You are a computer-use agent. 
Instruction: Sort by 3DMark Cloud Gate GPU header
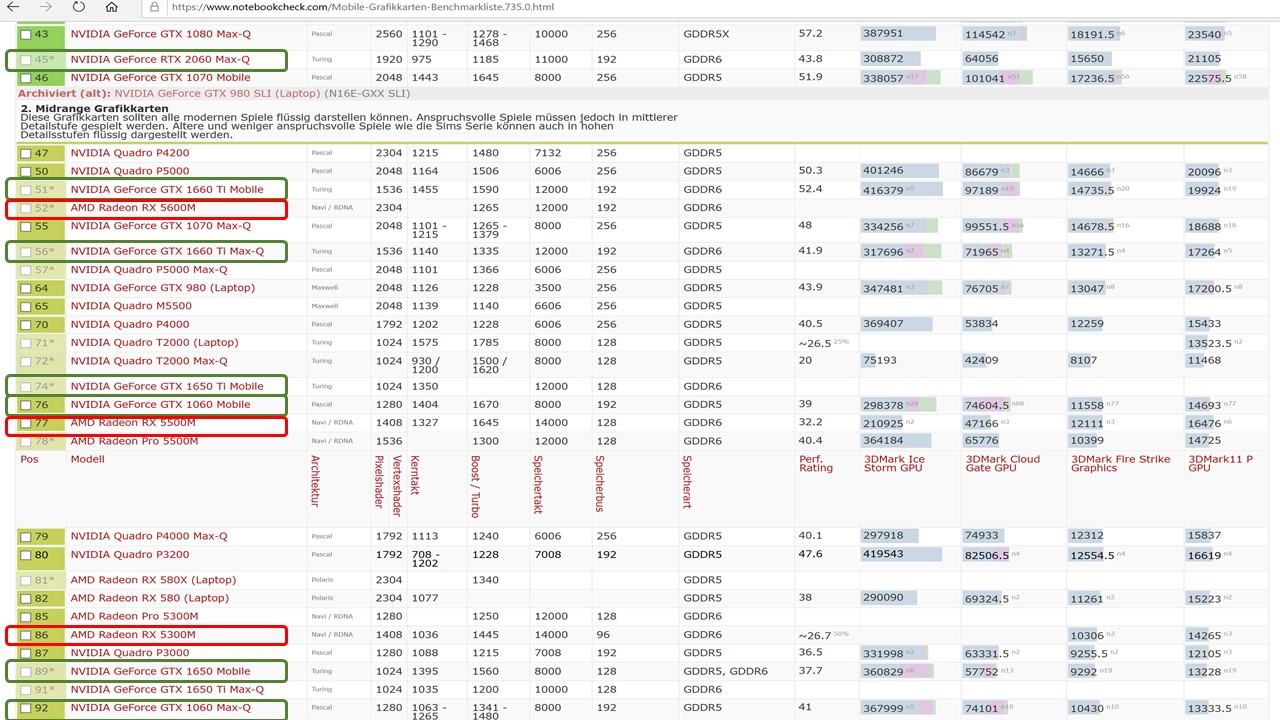[1002, 463]
